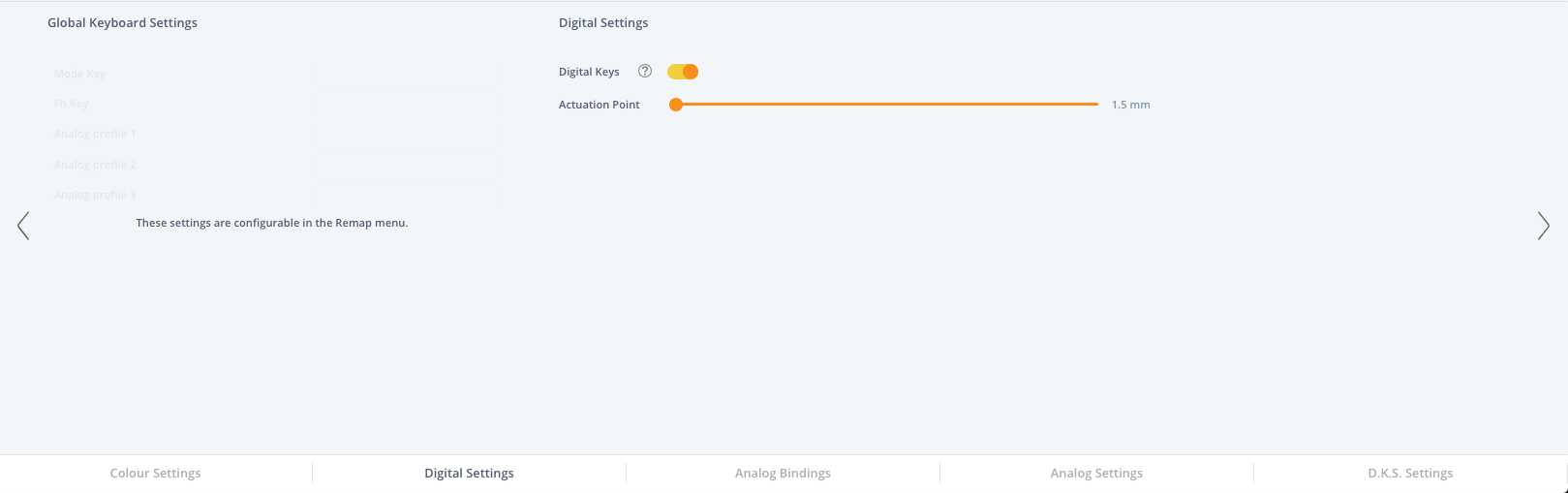Open the Digital Keys help question-mark icon

645,71
